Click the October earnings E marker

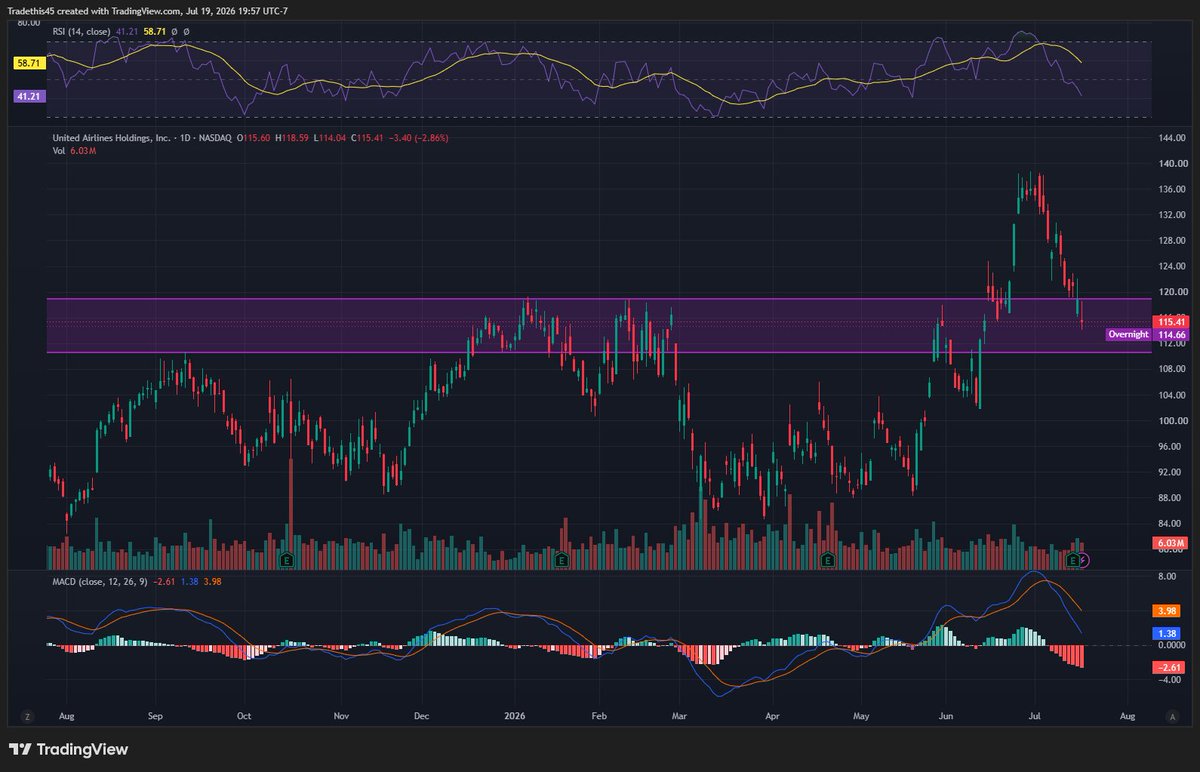tap(287, 561)
